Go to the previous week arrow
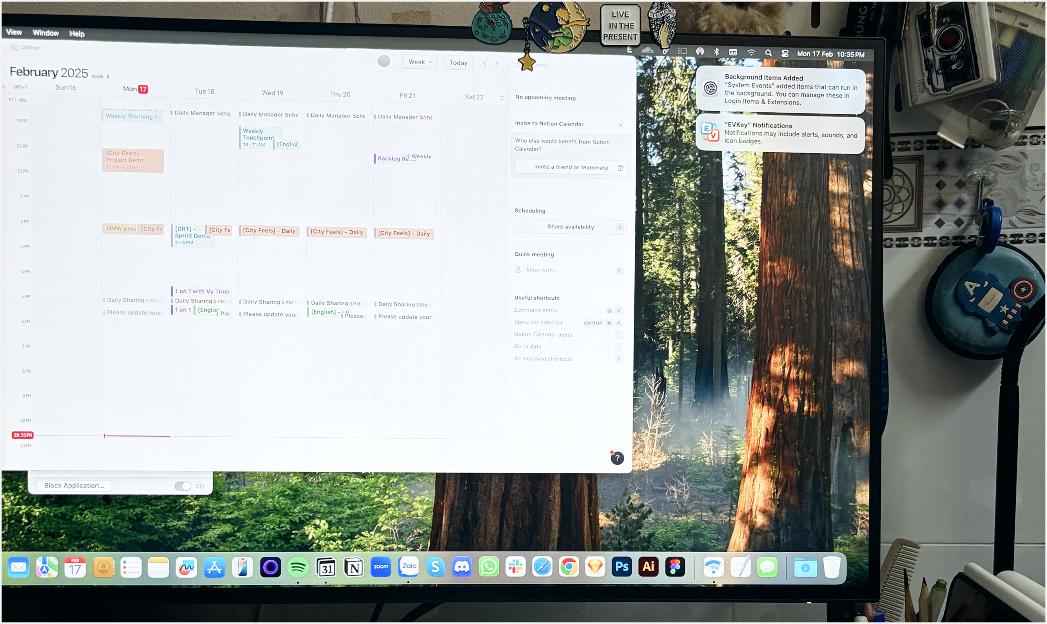The image size is (1047, 624). coord(485,63)
